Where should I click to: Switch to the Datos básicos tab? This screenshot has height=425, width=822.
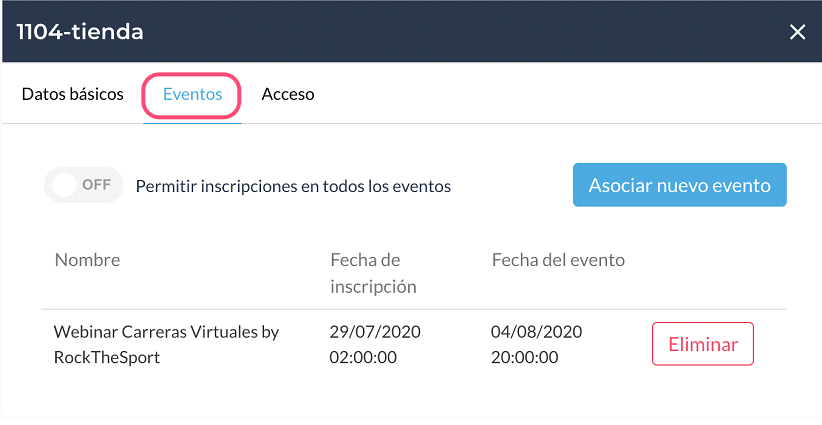click(73, 95)
